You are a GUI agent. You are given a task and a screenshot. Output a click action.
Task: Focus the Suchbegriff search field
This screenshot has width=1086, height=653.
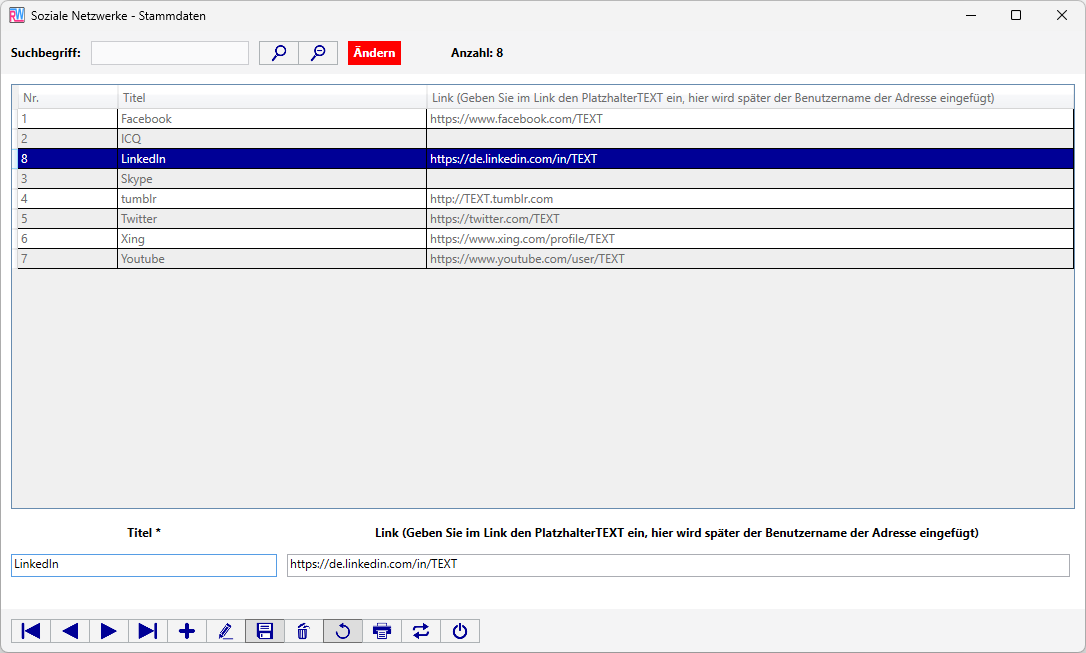point(170,53)
